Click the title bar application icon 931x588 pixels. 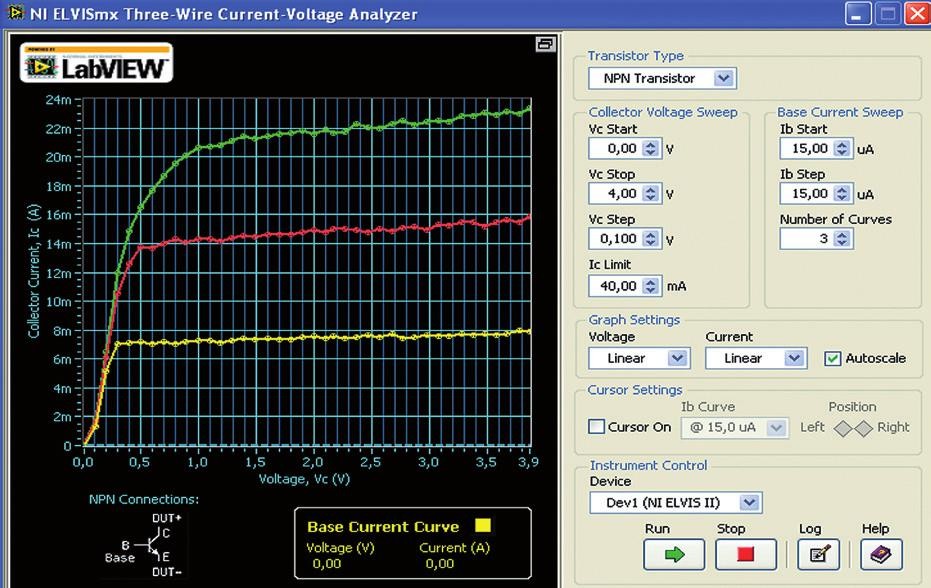pyautogui.click(x=14, y=12)
